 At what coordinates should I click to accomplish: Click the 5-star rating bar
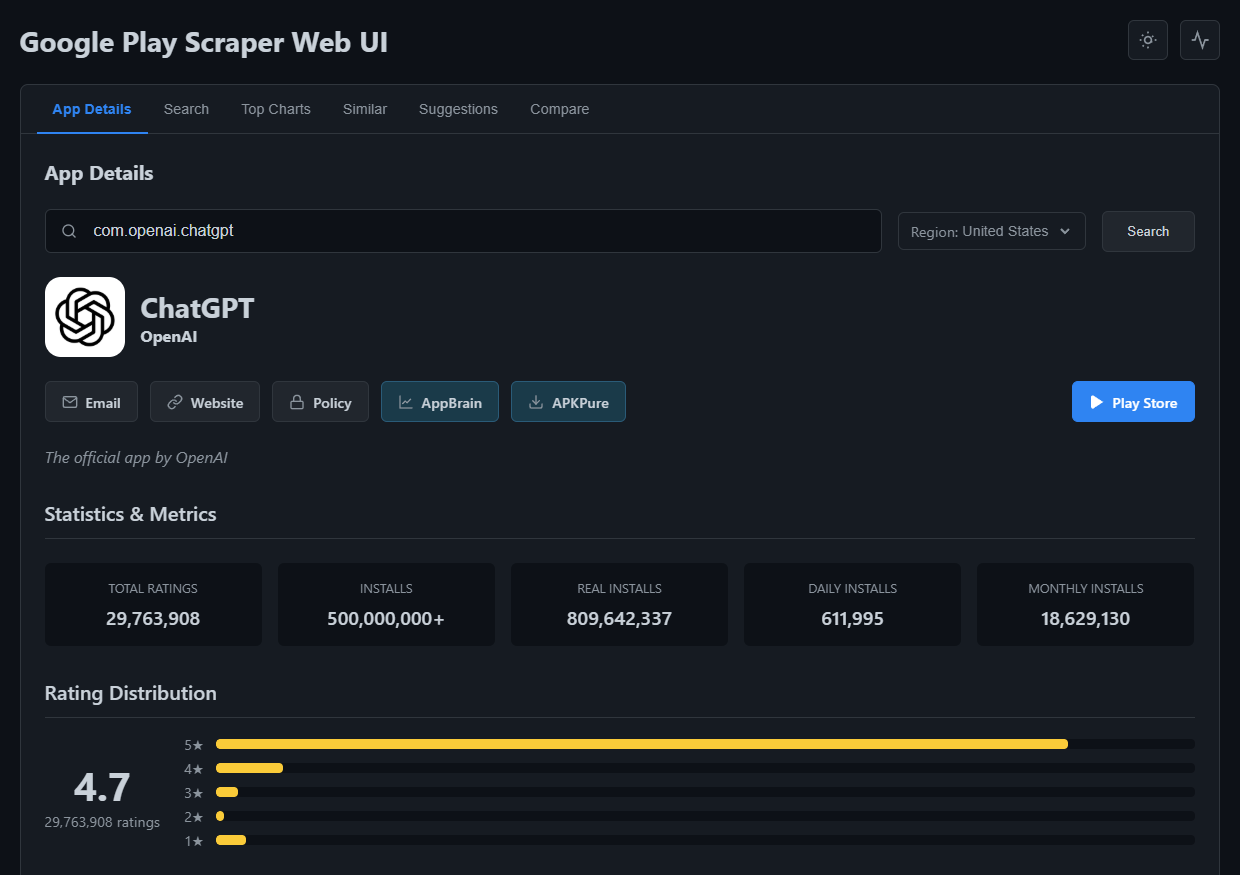(705, 744)
